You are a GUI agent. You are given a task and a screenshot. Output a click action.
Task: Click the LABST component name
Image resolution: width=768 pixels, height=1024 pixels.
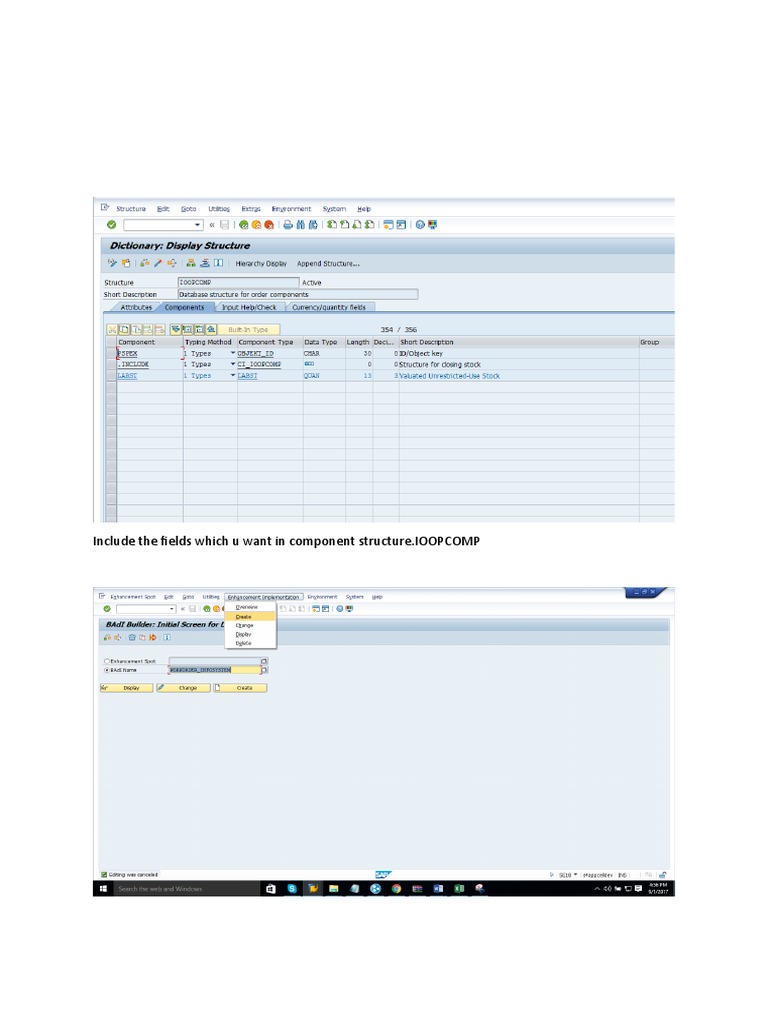[x=127, y=376]
